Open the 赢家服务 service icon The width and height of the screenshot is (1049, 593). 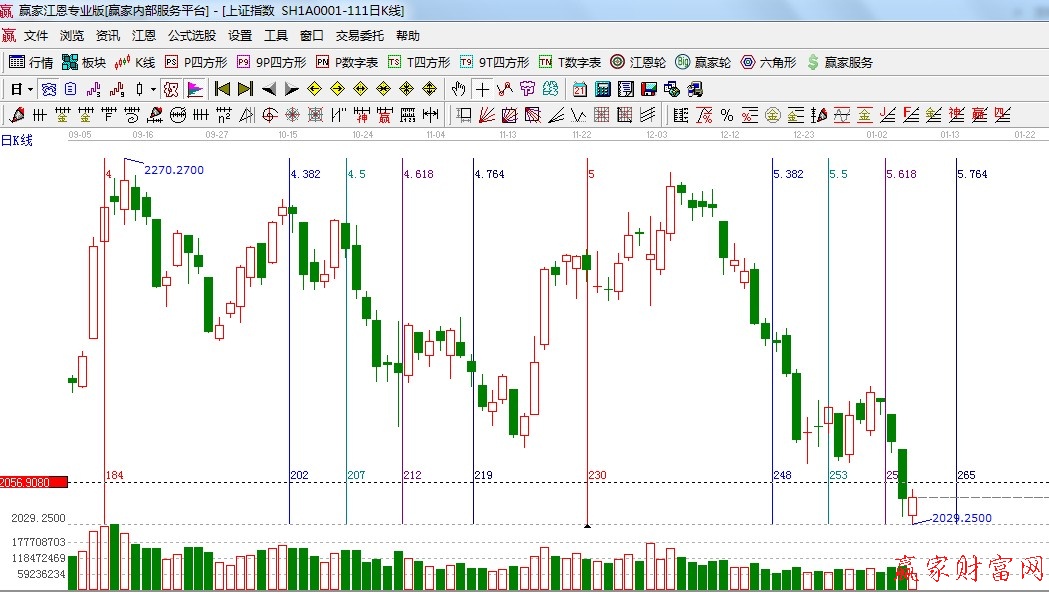click(839, 62)
